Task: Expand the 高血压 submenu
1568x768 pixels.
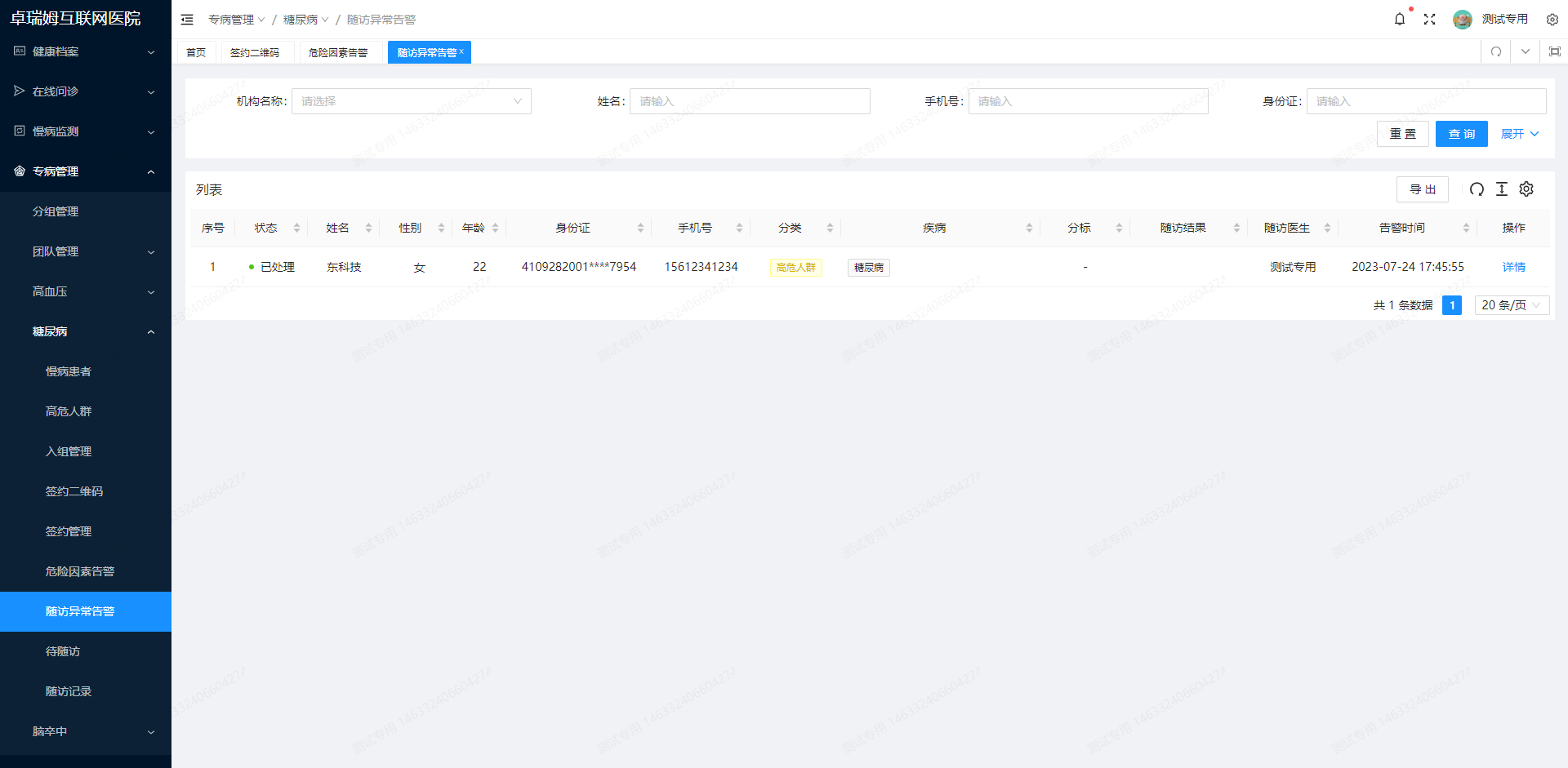Action: point(86,291)
